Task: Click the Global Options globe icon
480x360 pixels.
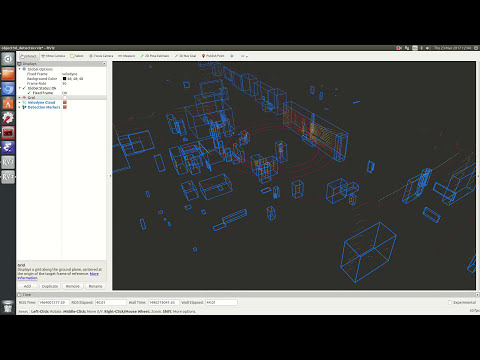Action: pos(24,69)
